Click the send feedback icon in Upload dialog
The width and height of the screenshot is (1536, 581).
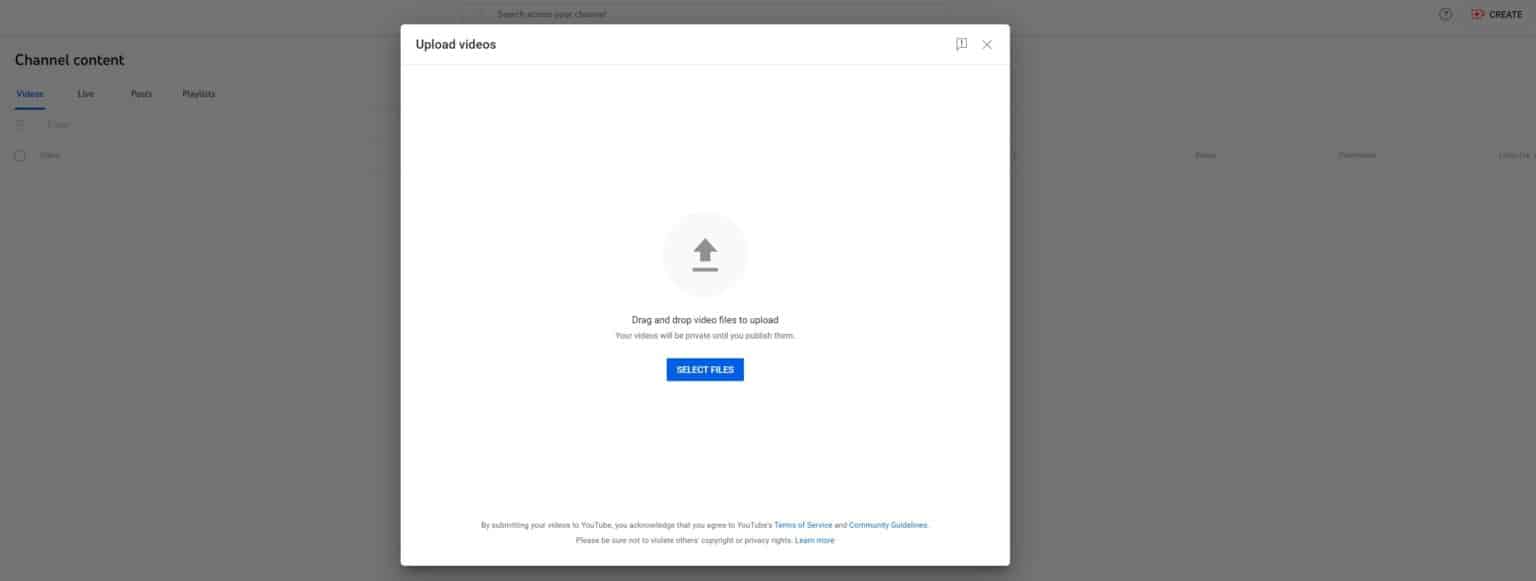961,45
